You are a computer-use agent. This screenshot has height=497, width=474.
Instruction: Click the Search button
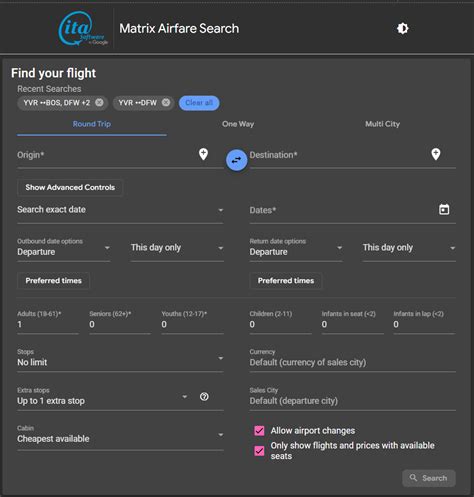click(x=429, y=478)
